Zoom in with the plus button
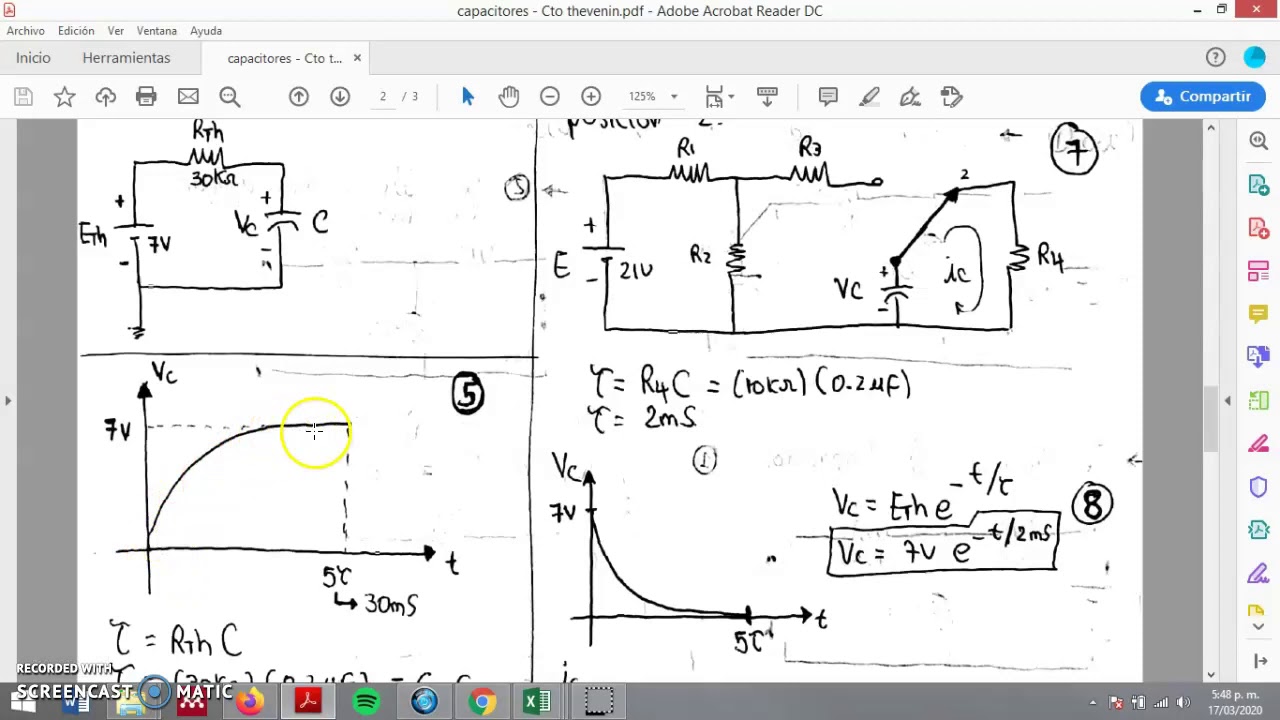This screenshot has width=1280, height=720. coord(591,96)
